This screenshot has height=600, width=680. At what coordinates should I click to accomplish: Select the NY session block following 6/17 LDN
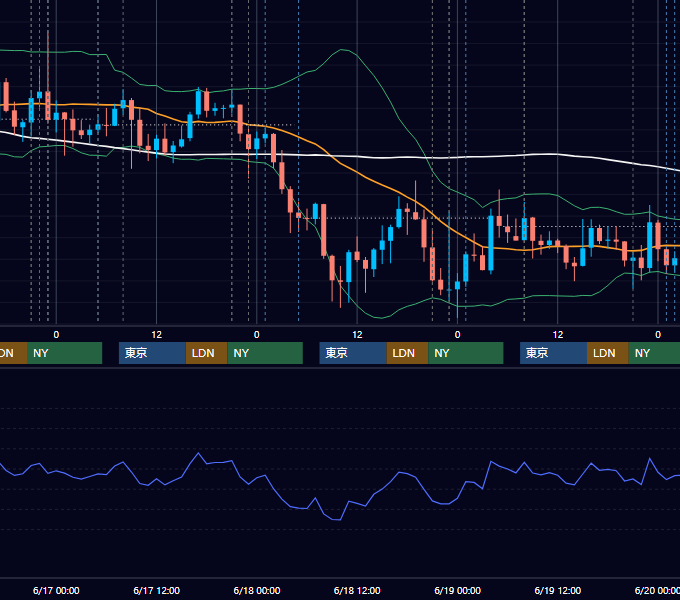[265, 353]
